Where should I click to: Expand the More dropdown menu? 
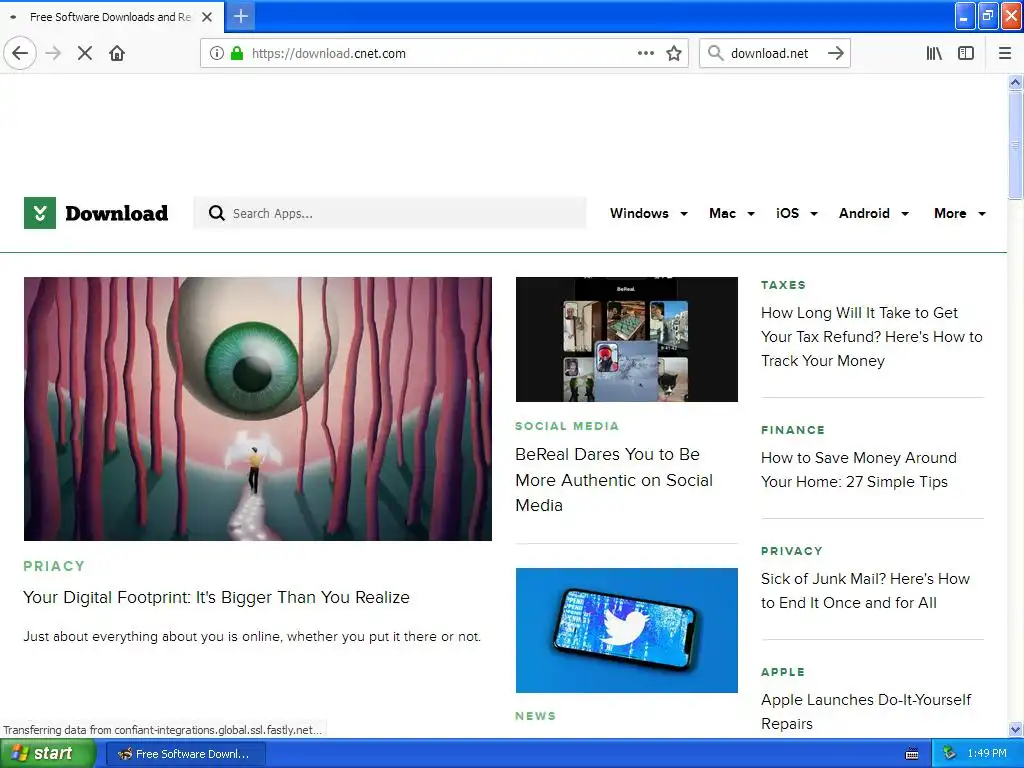(959, 213)
